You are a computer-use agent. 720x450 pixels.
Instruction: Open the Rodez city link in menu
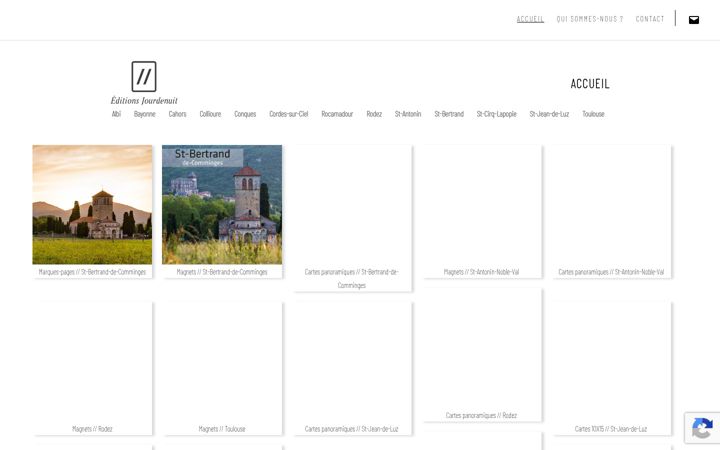(x=374, y=114)
